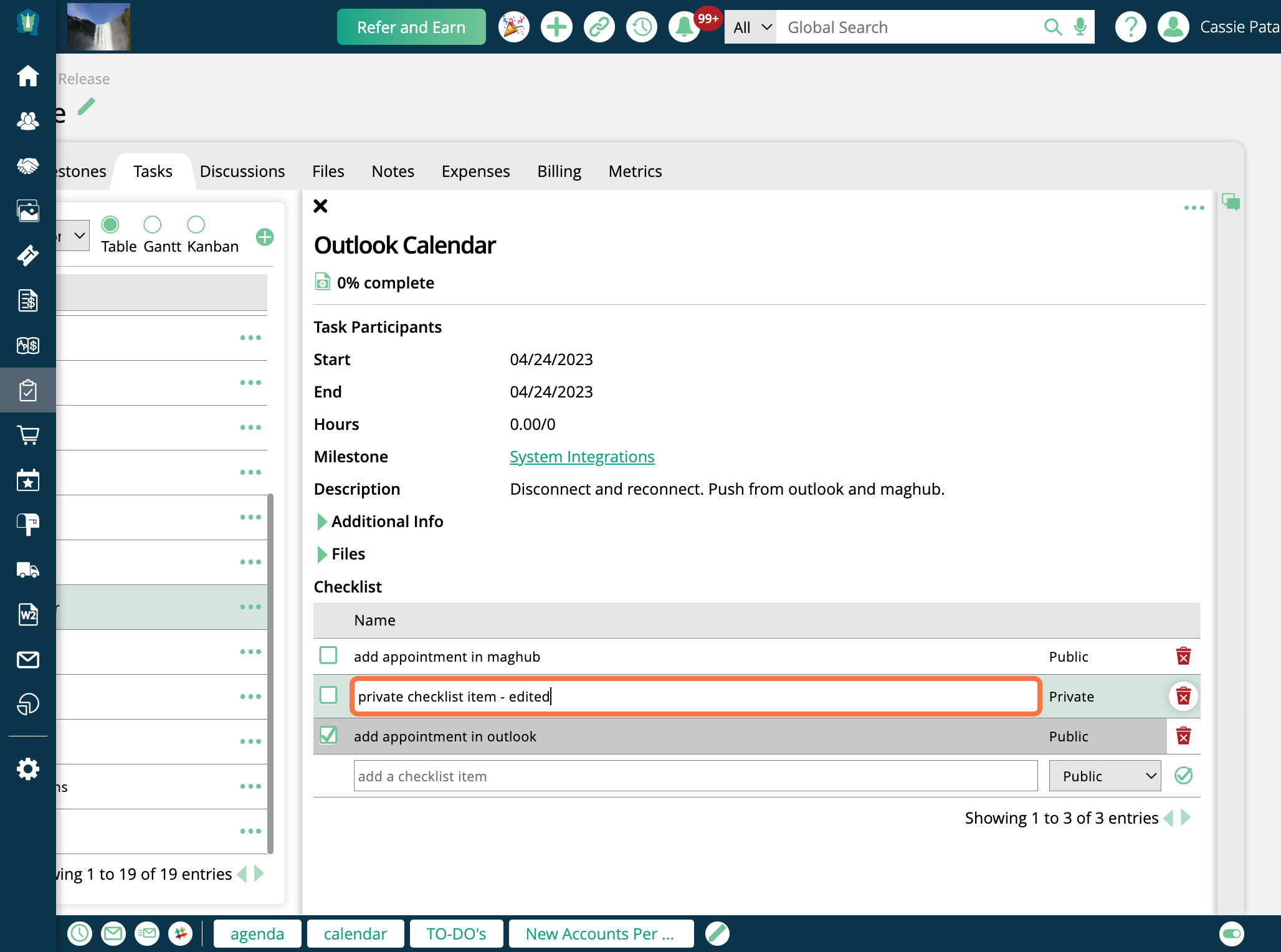
Task: Click the pencil edit icon in bottom bar
Action: click(x=717, y=933)
